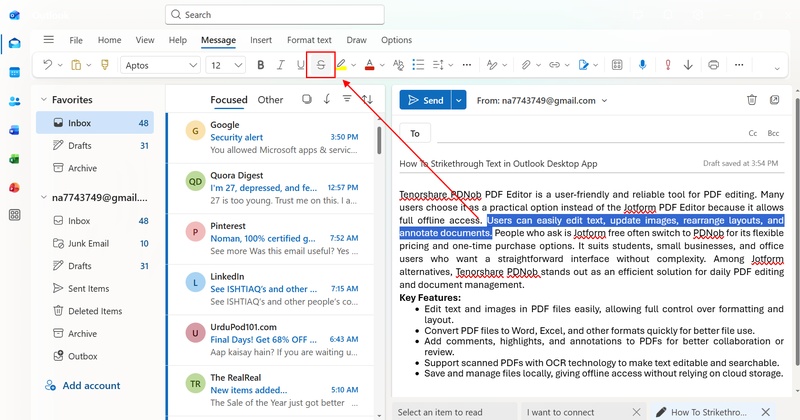Viewport: 800px width, 420px height.
Task: Open the font size dropdown
Action: (x=225, y=65)
